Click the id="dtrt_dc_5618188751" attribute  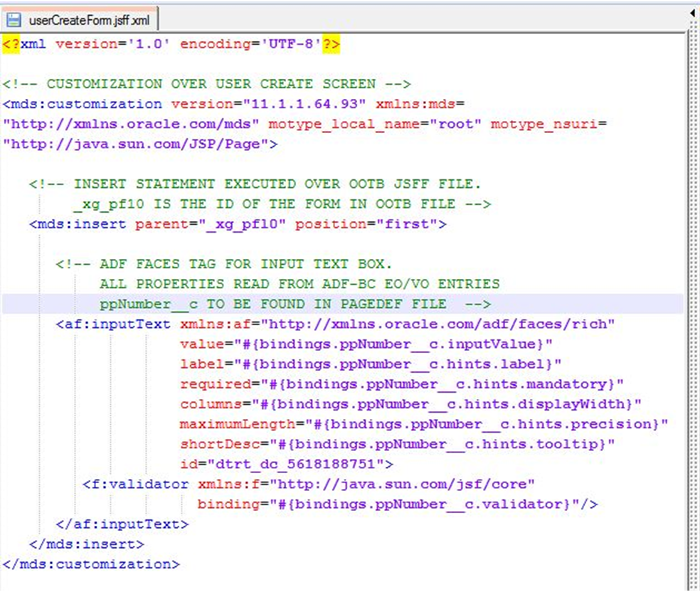[282, 464]
